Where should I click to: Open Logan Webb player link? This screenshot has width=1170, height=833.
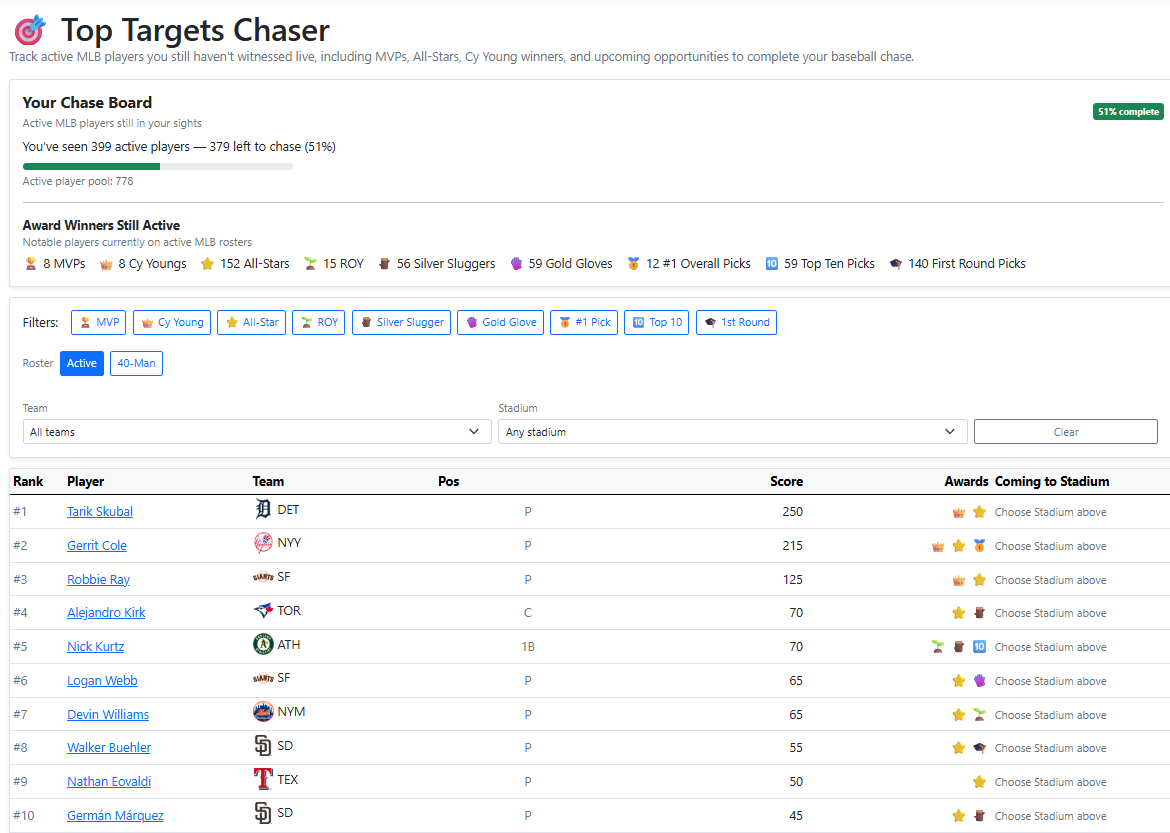102,681
